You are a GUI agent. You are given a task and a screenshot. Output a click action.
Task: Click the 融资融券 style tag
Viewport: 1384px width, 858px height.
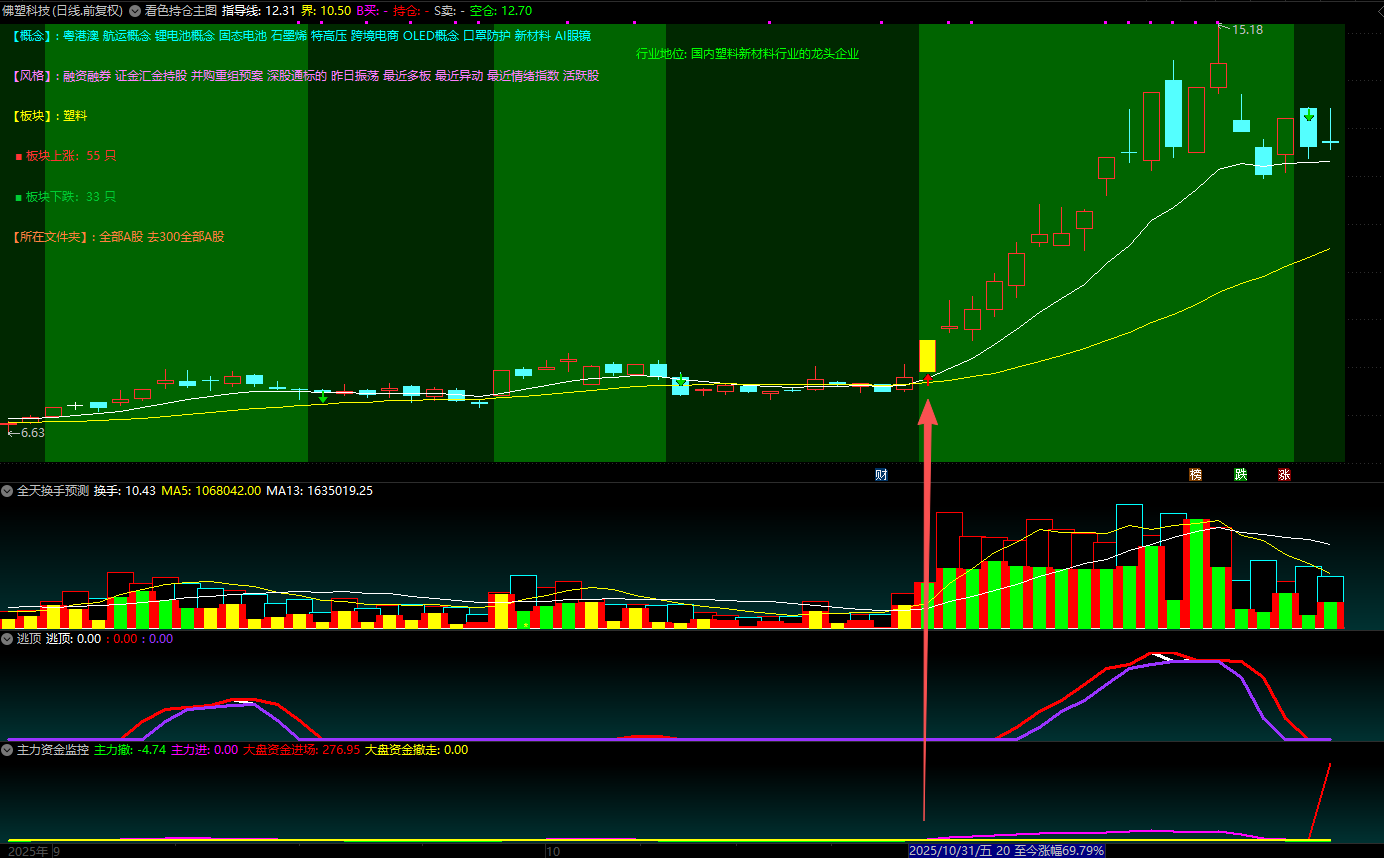coord(86,76)
